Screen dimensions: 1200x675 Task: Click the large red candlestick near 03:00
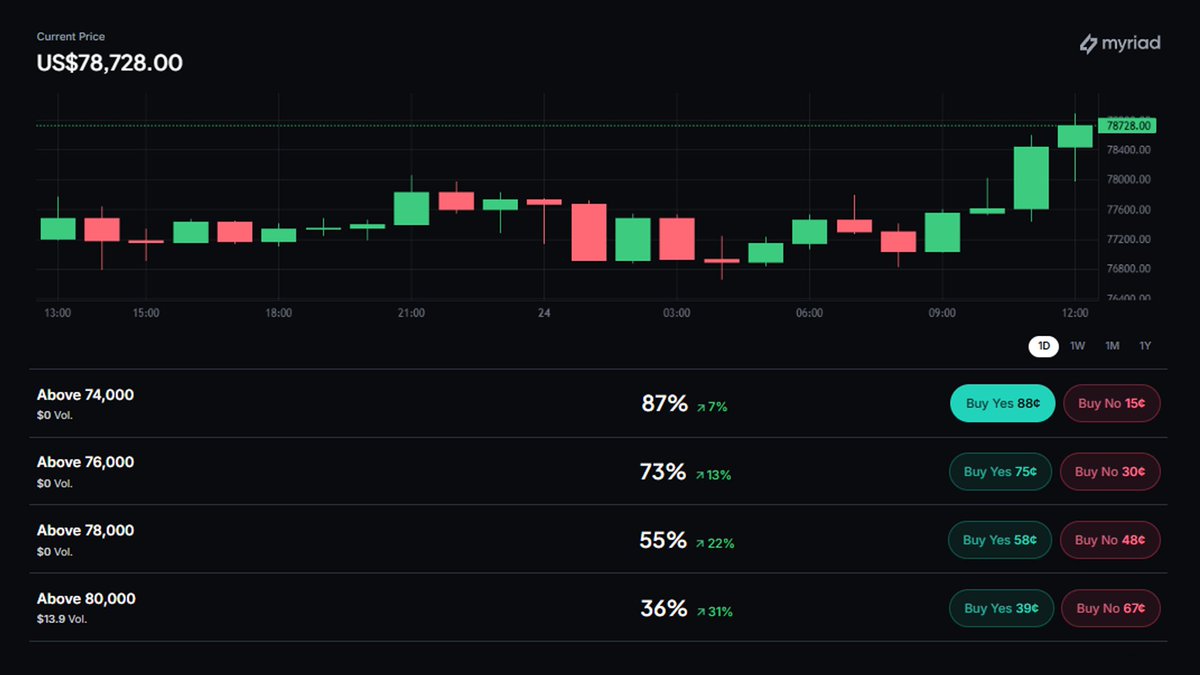click(677, 239)
